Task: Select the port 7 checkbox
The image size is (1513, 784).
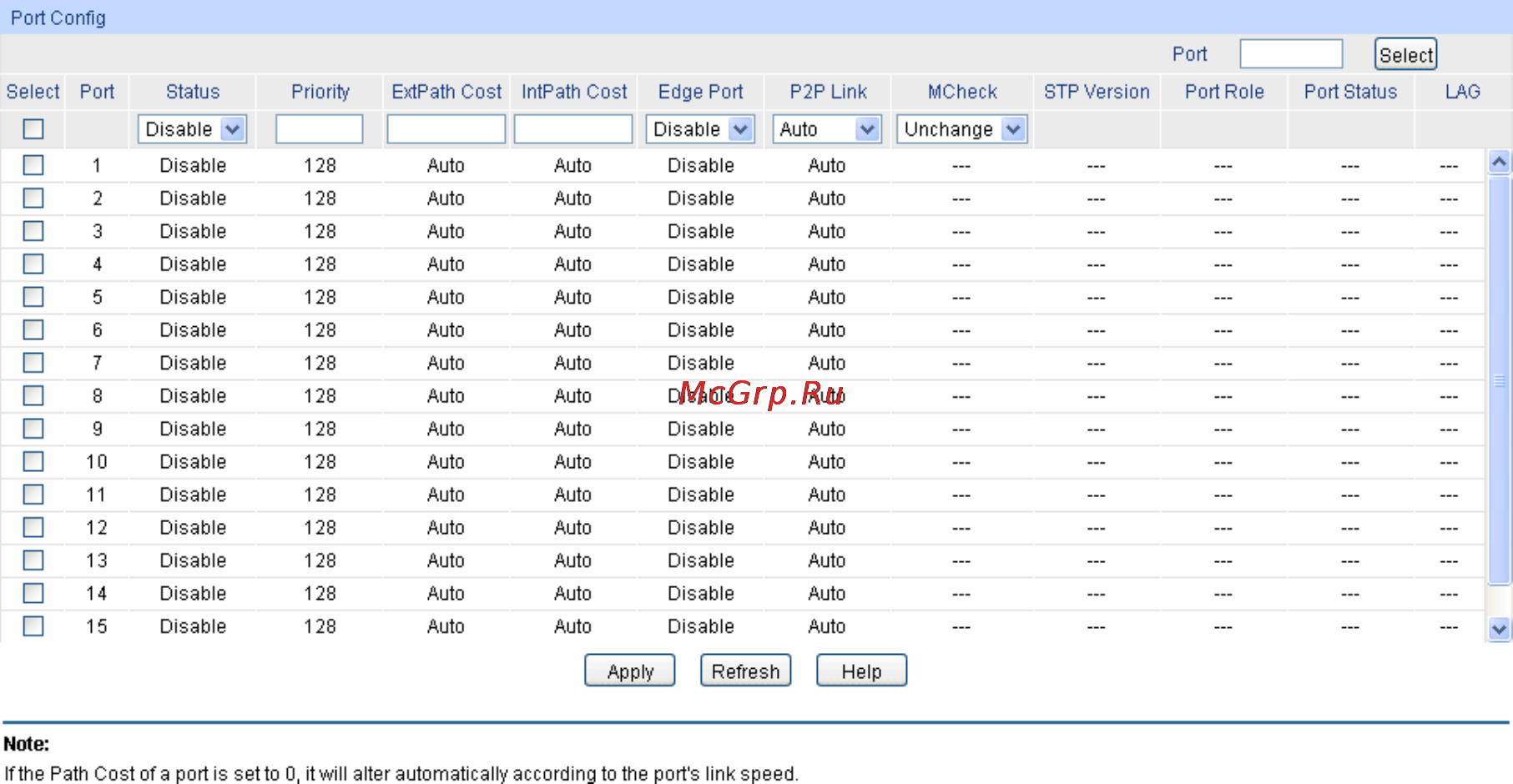Action: (33, 363)
